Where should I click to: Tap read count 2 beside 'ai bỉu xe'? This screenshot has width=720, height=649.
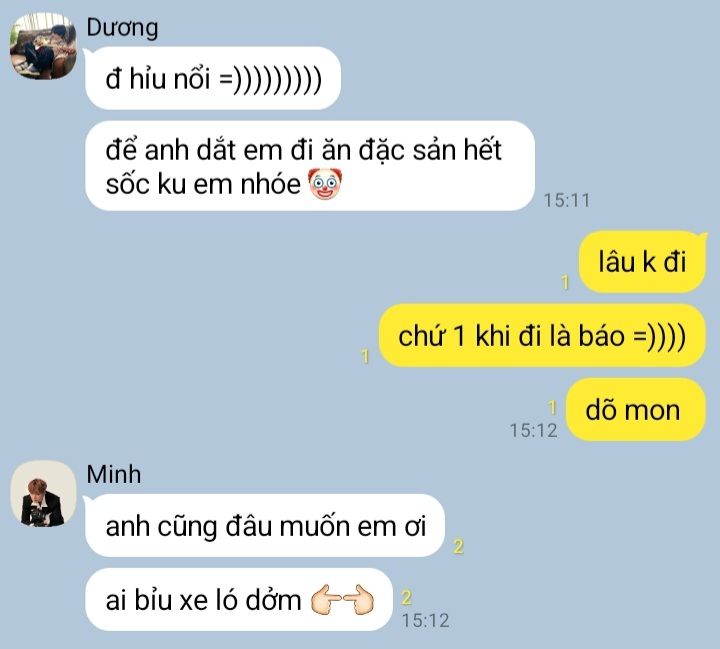(x=406, y=597)
